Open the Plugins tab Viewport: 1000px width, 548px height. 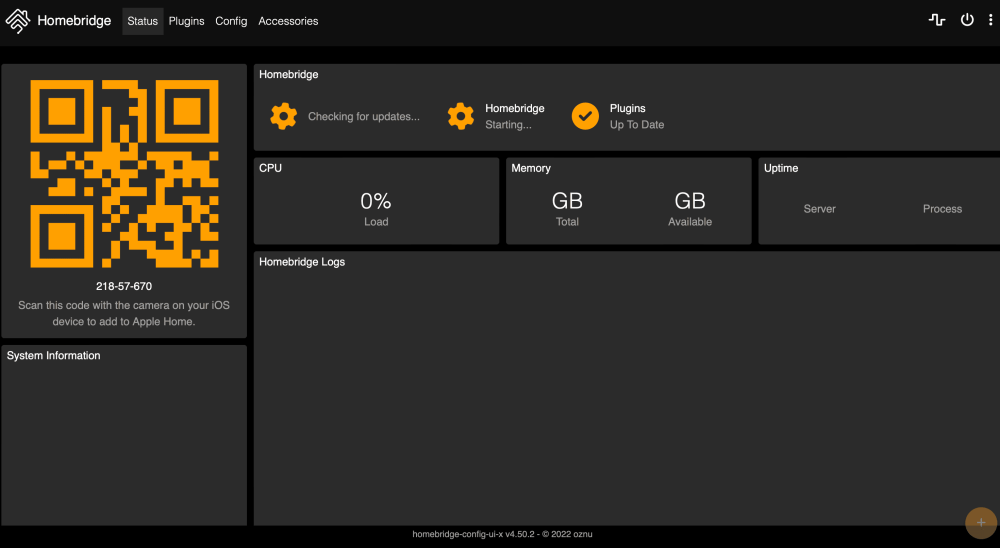click(x=186, y=21)
